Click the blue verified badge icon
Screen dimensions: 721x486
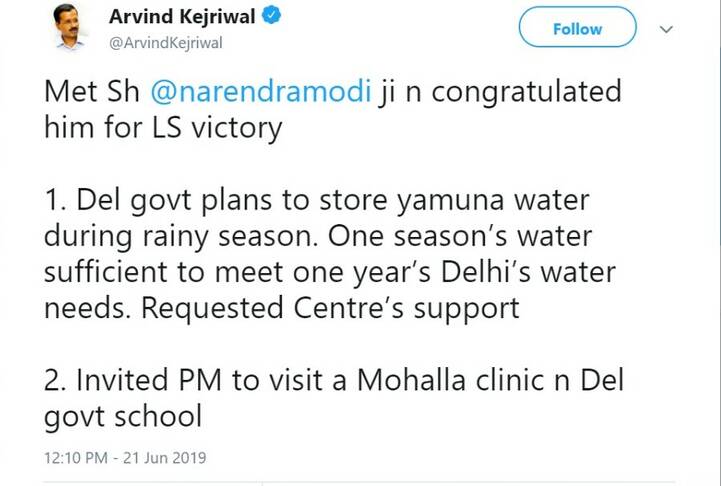(272, 17)
